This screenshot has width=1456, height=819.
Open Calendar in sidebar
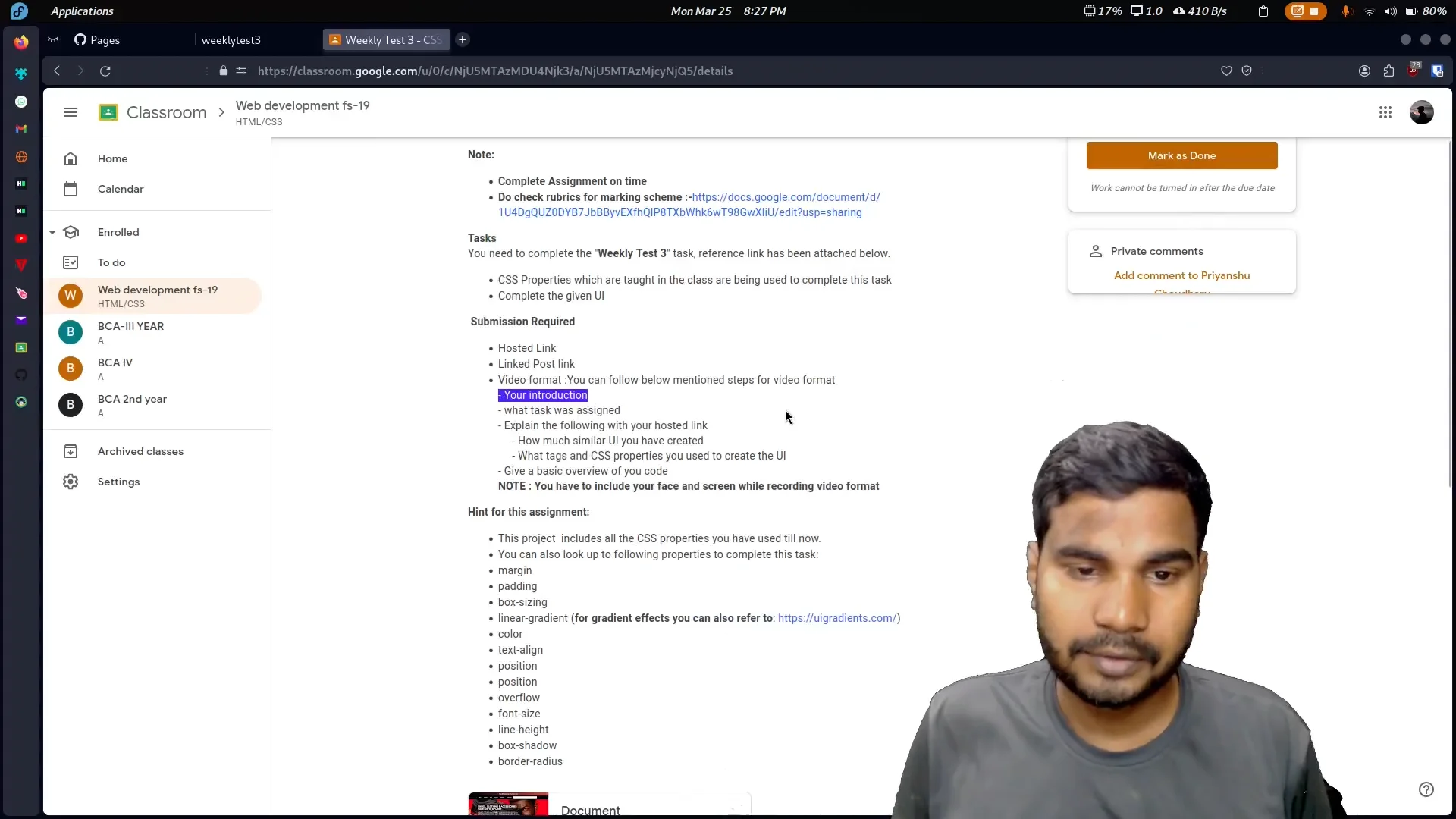click(157, 189)
